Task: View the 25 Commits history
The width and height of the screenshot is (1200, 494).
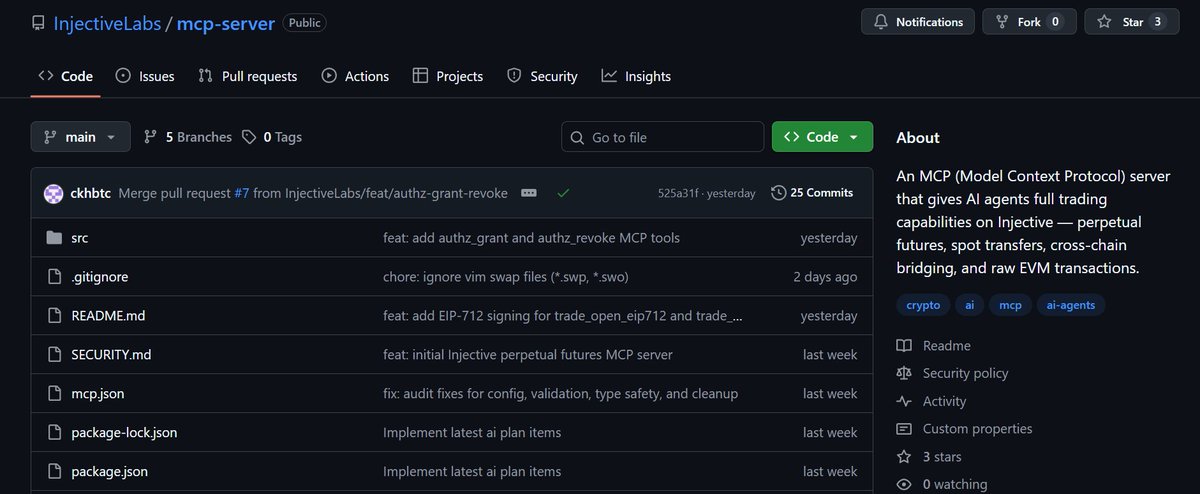Action: tap(812, 193)
